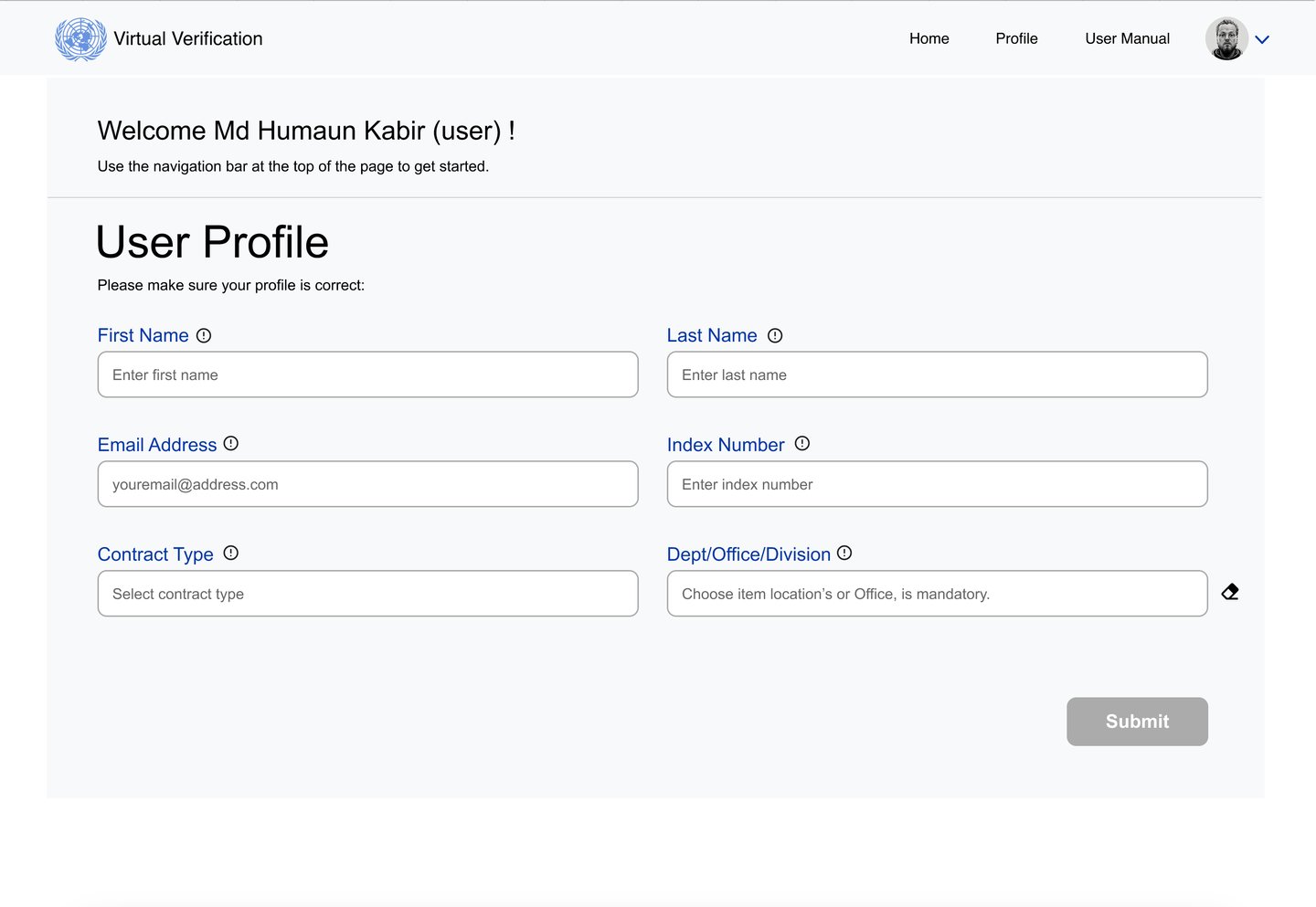Click the Last Name info icon
Image resolution: width=1316 pixels, height=907 pixels.
[x=775, y=335]
